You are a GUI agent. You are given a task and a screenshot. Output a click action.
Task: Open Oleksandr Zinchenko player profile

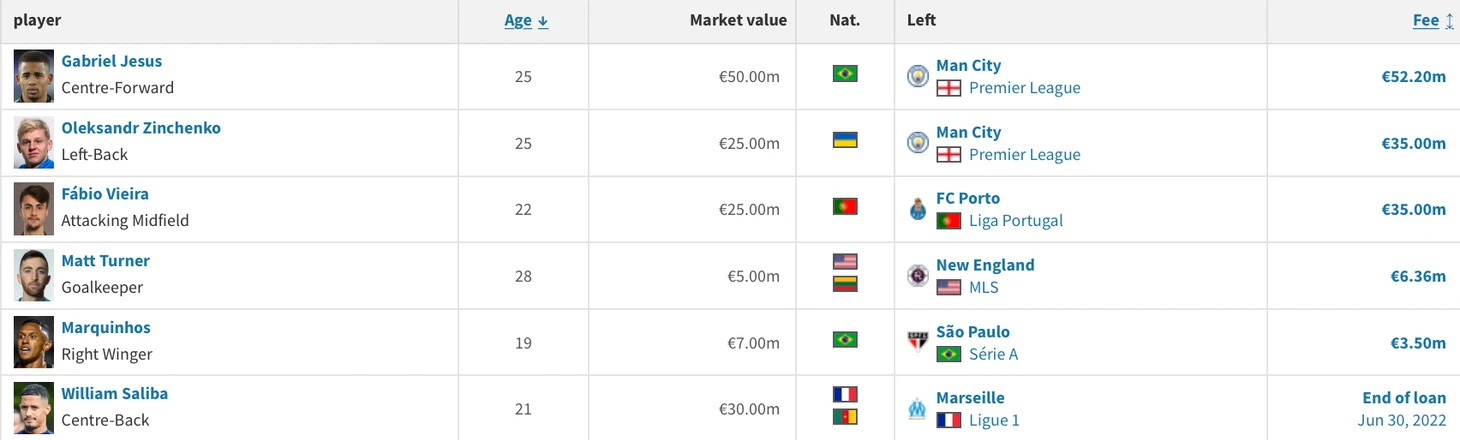point(141,128)
